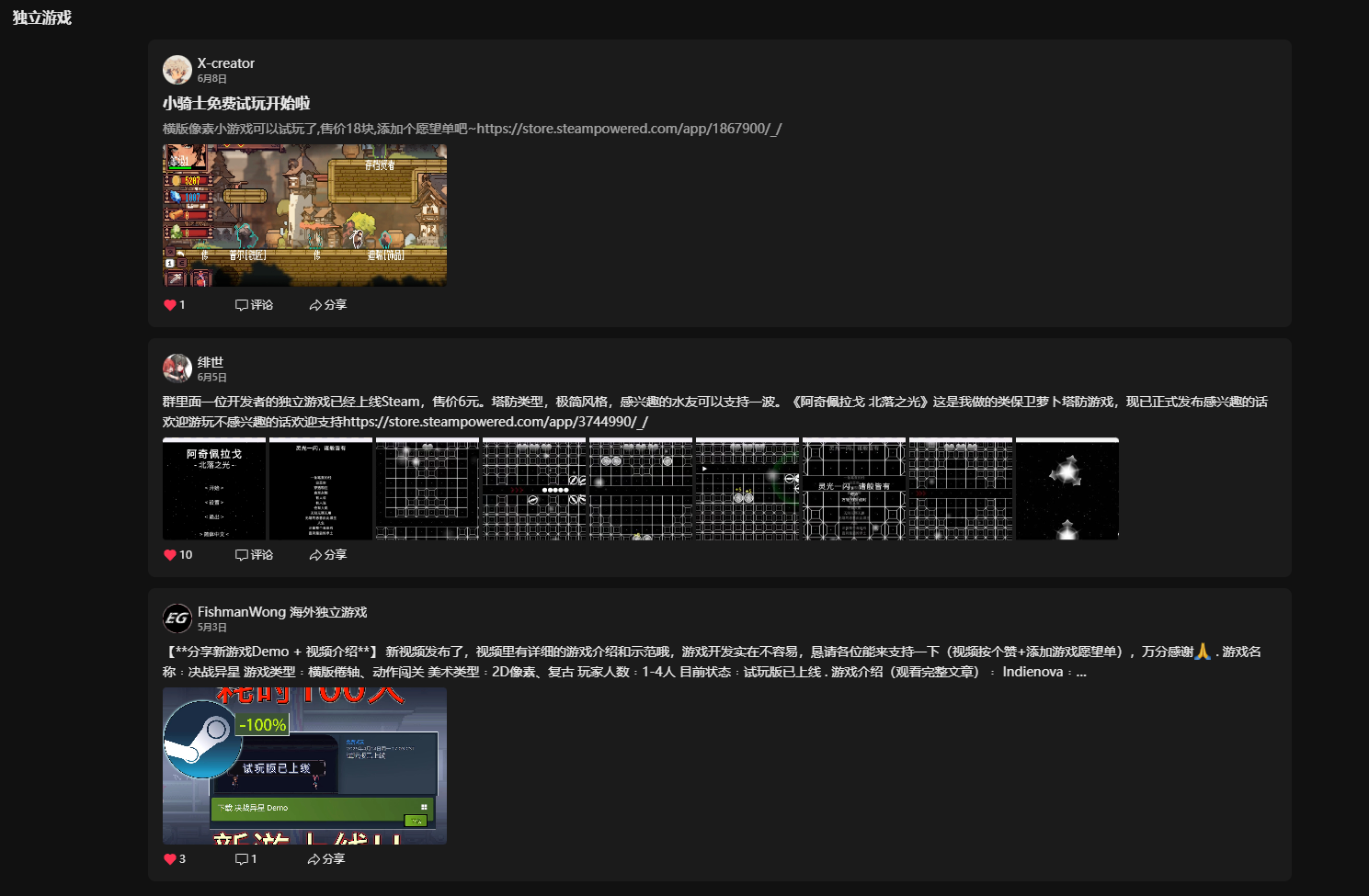Share 绯世's tower defense post

click(x=328, y=555)
